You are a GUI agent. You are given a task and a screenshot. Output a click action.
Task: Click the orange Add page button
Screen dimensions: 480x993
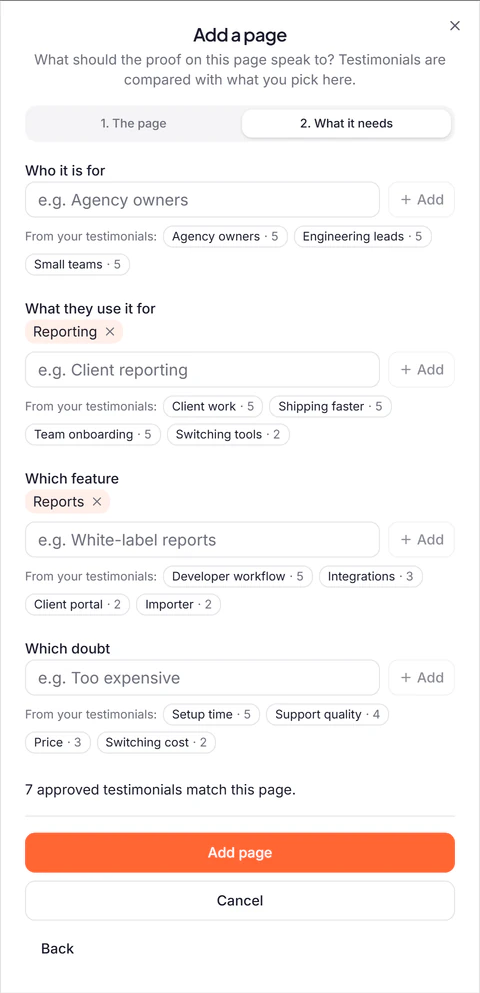tap(240, 852)
